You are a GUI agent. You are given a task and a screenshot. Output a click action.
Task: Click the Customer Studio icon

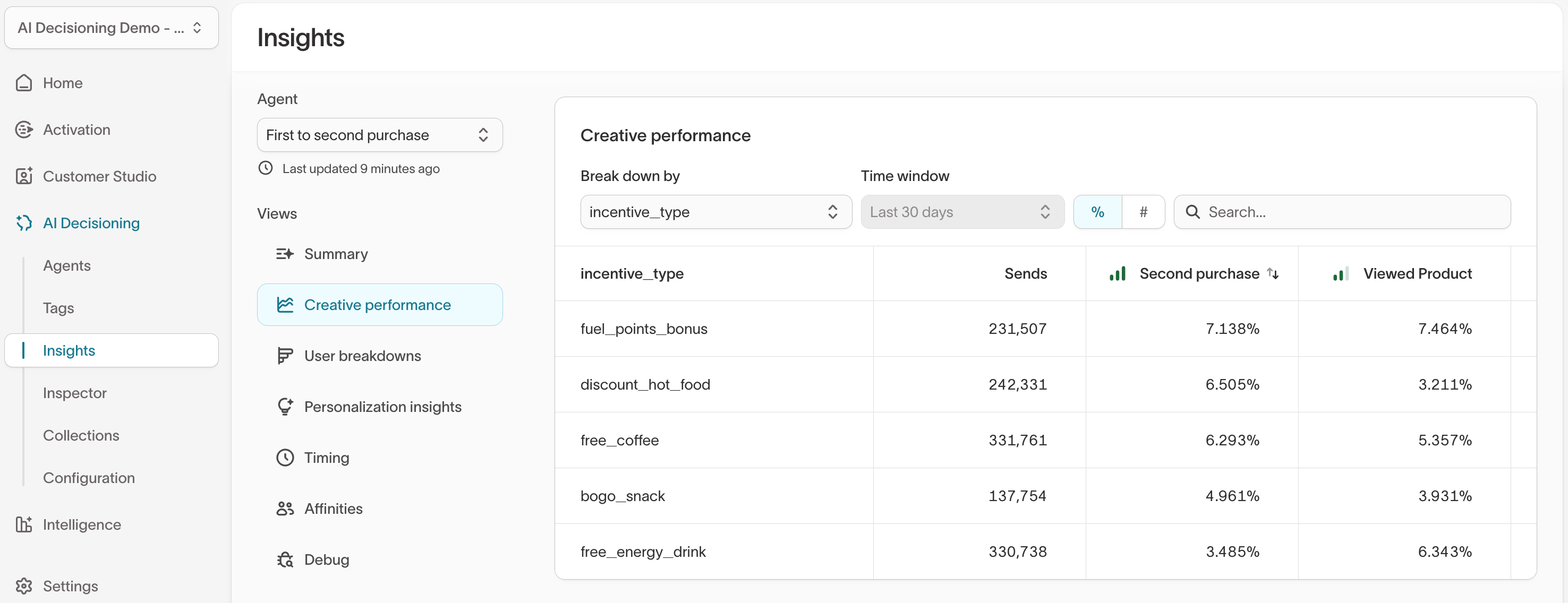pos(24,176)
